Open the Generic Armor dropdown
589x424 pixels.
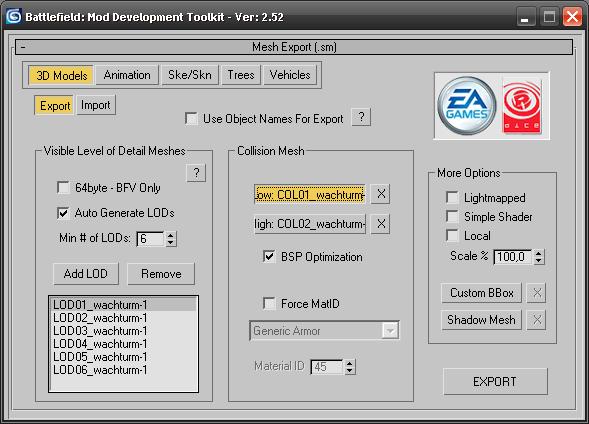pos(390,331)
